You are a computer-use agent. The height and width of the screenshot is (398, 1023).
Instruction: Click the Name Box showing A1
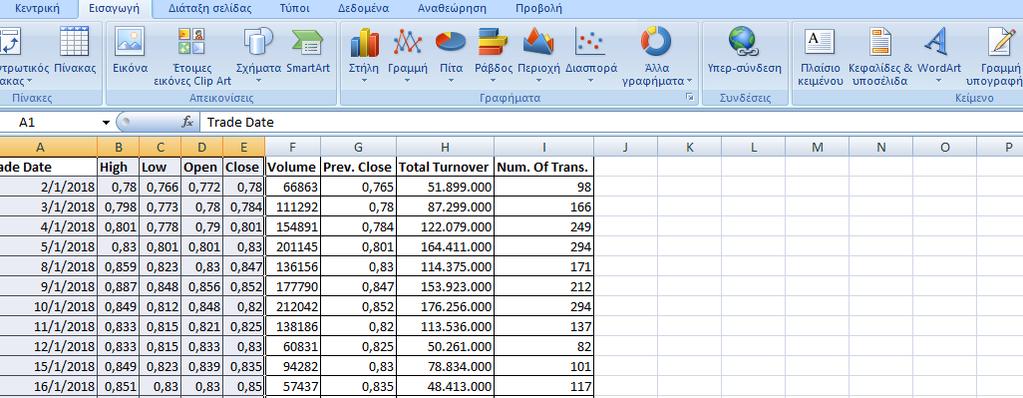coord(50,123)
